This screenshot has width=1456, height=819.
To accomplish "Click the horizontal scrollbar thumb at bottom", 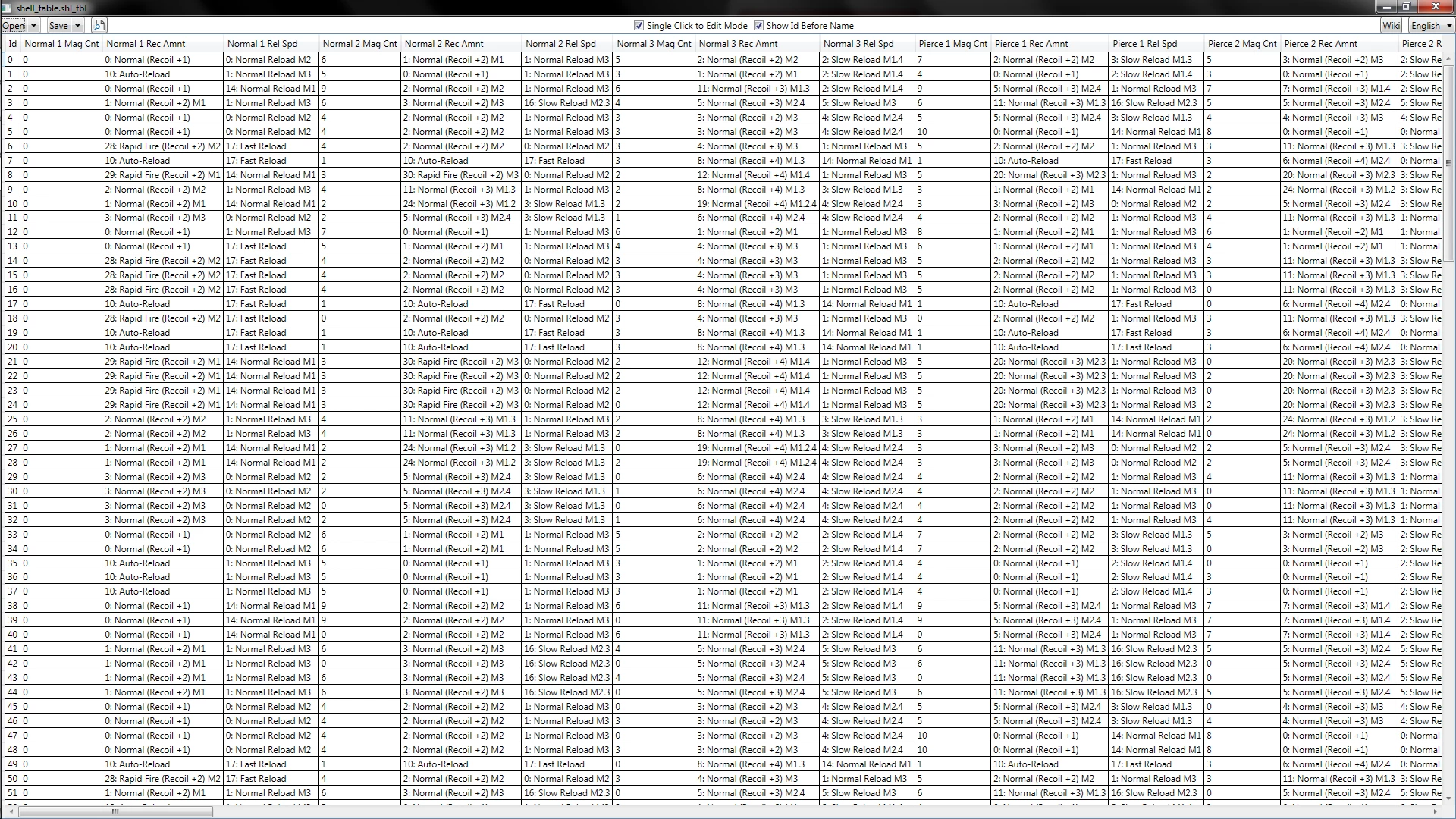I will (115, 811).
